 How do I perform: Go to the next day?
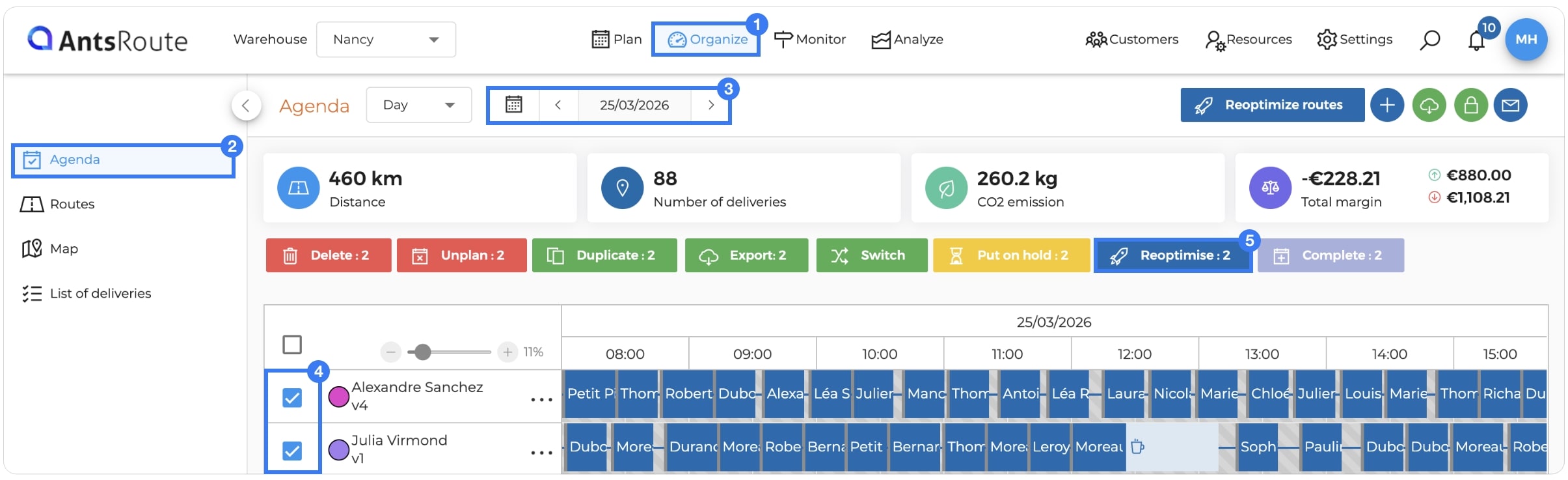point(710,105)
